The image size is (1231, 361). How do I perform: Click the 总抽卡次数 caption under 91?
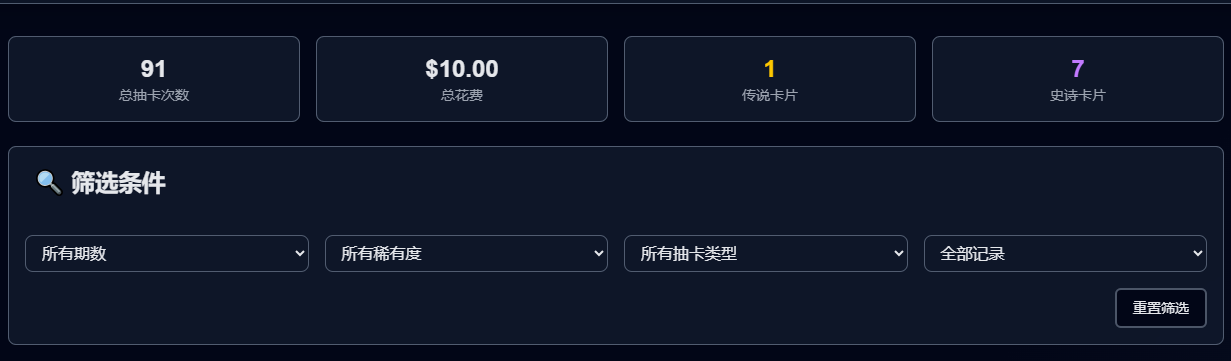(154, 96)
